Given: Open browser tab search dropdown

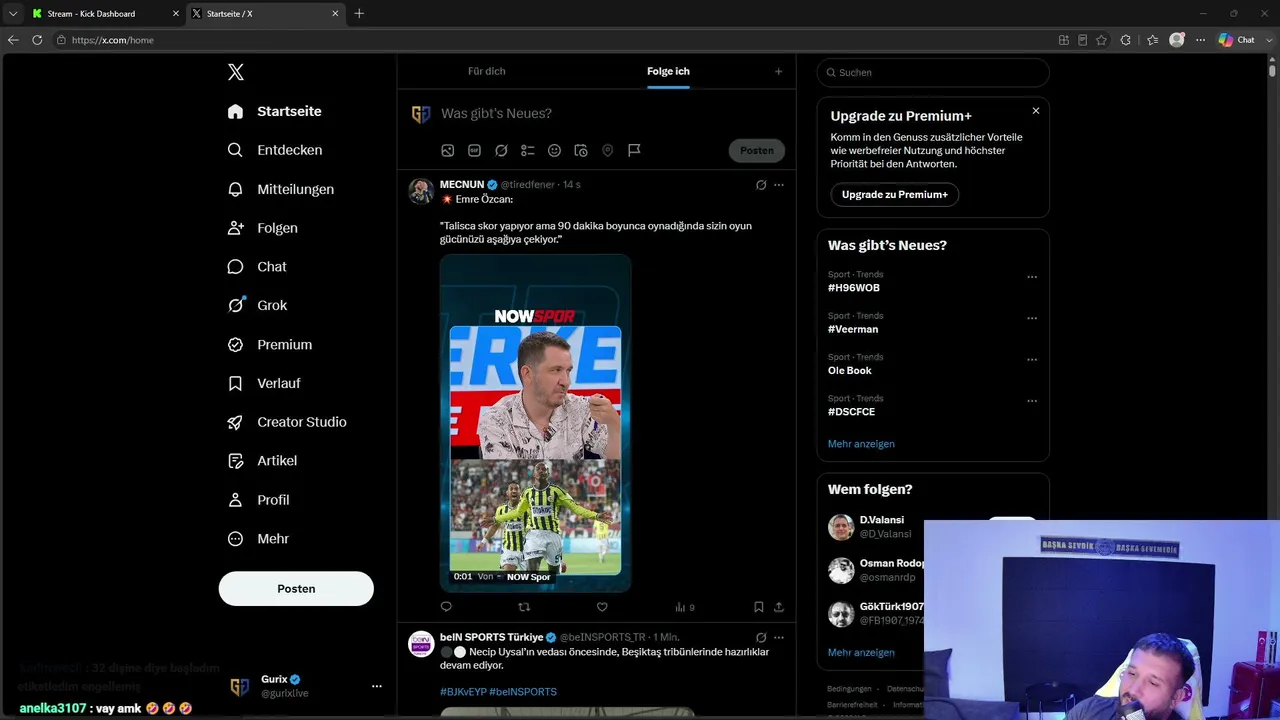Looking at the screenshot, I should [13, 14].
